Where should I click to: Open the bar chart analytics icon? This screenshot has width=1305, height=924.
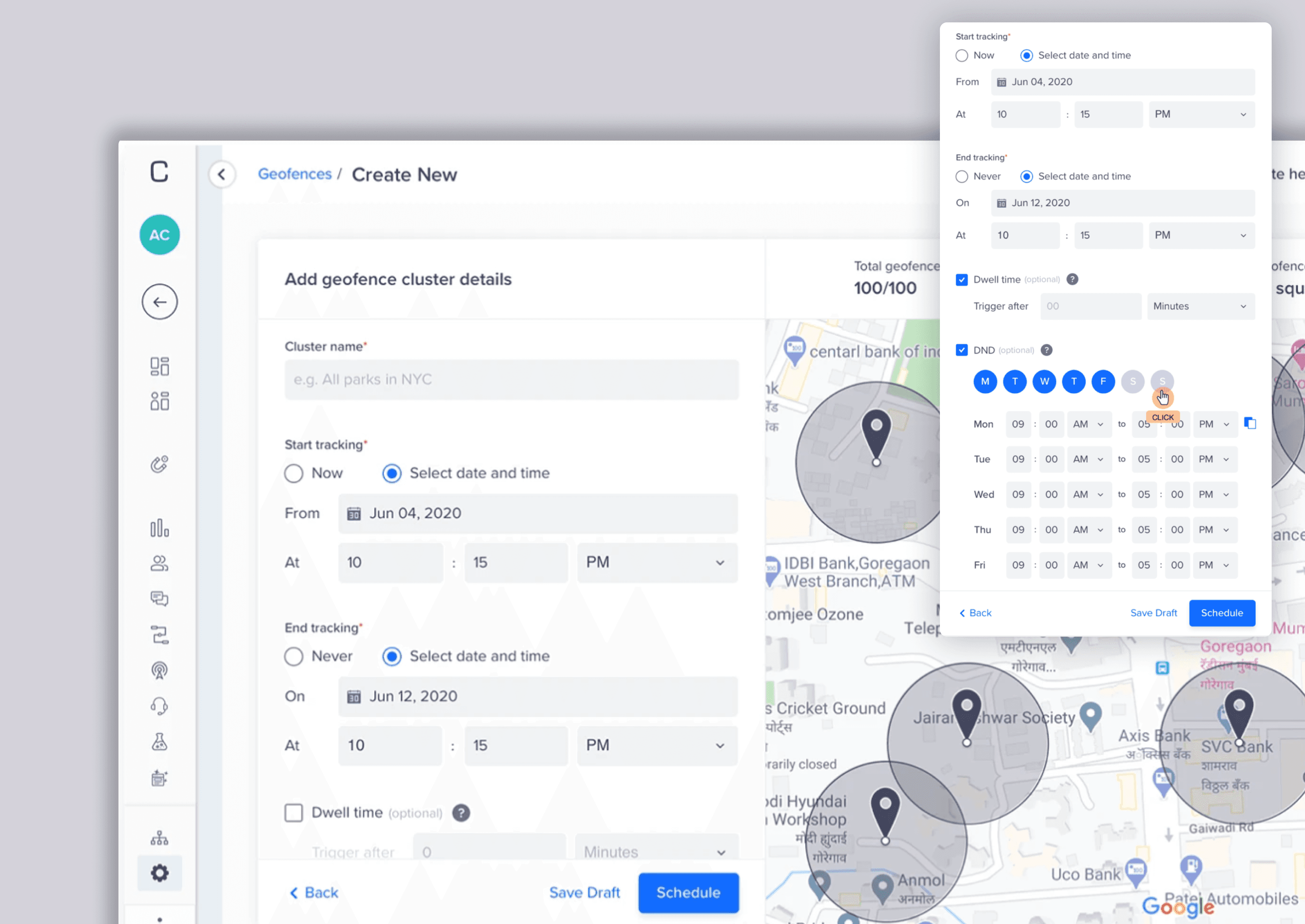coord(159,528)
